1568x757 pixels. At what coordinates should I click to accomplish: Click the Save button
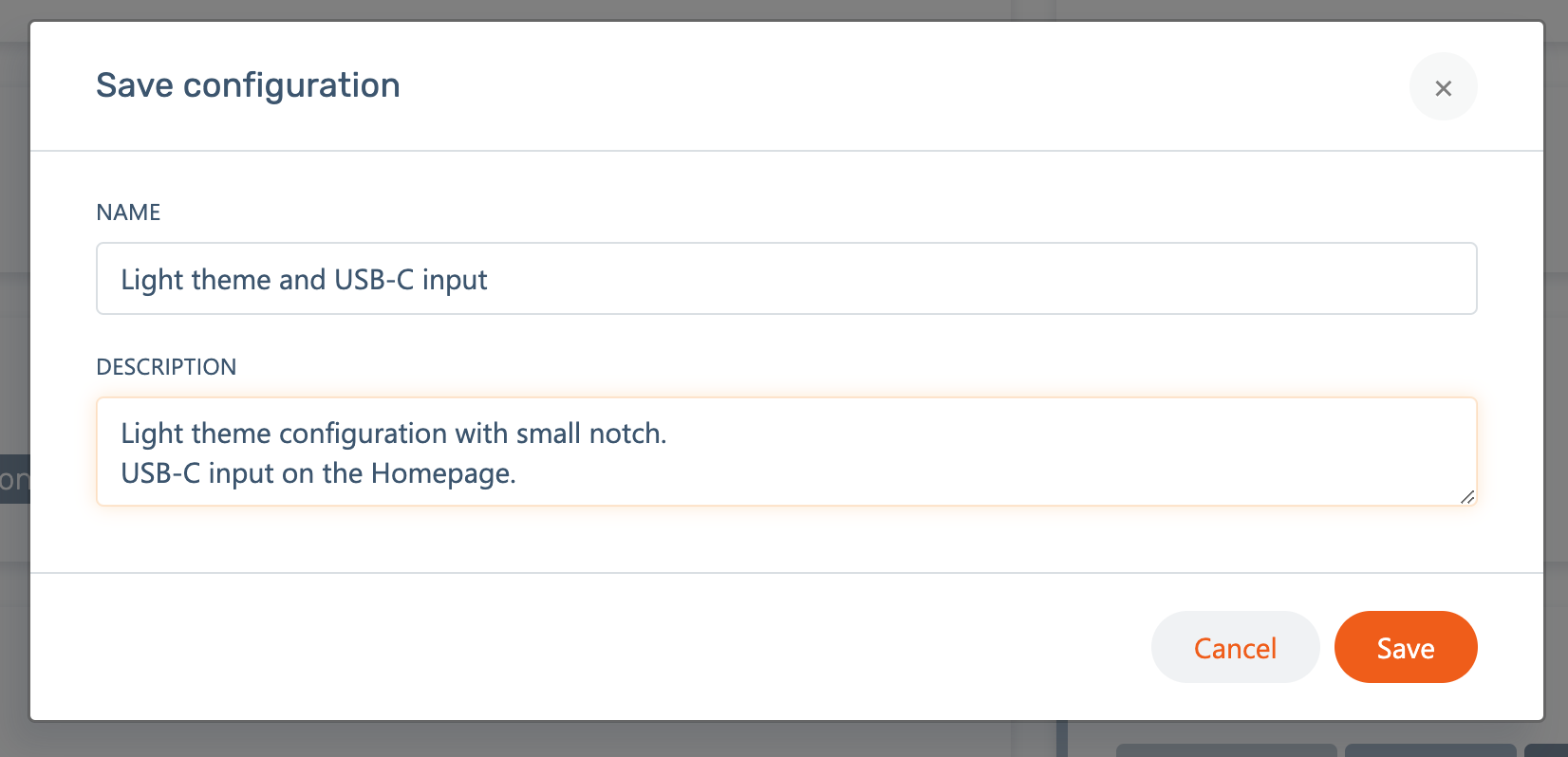tap(1405, 648)
